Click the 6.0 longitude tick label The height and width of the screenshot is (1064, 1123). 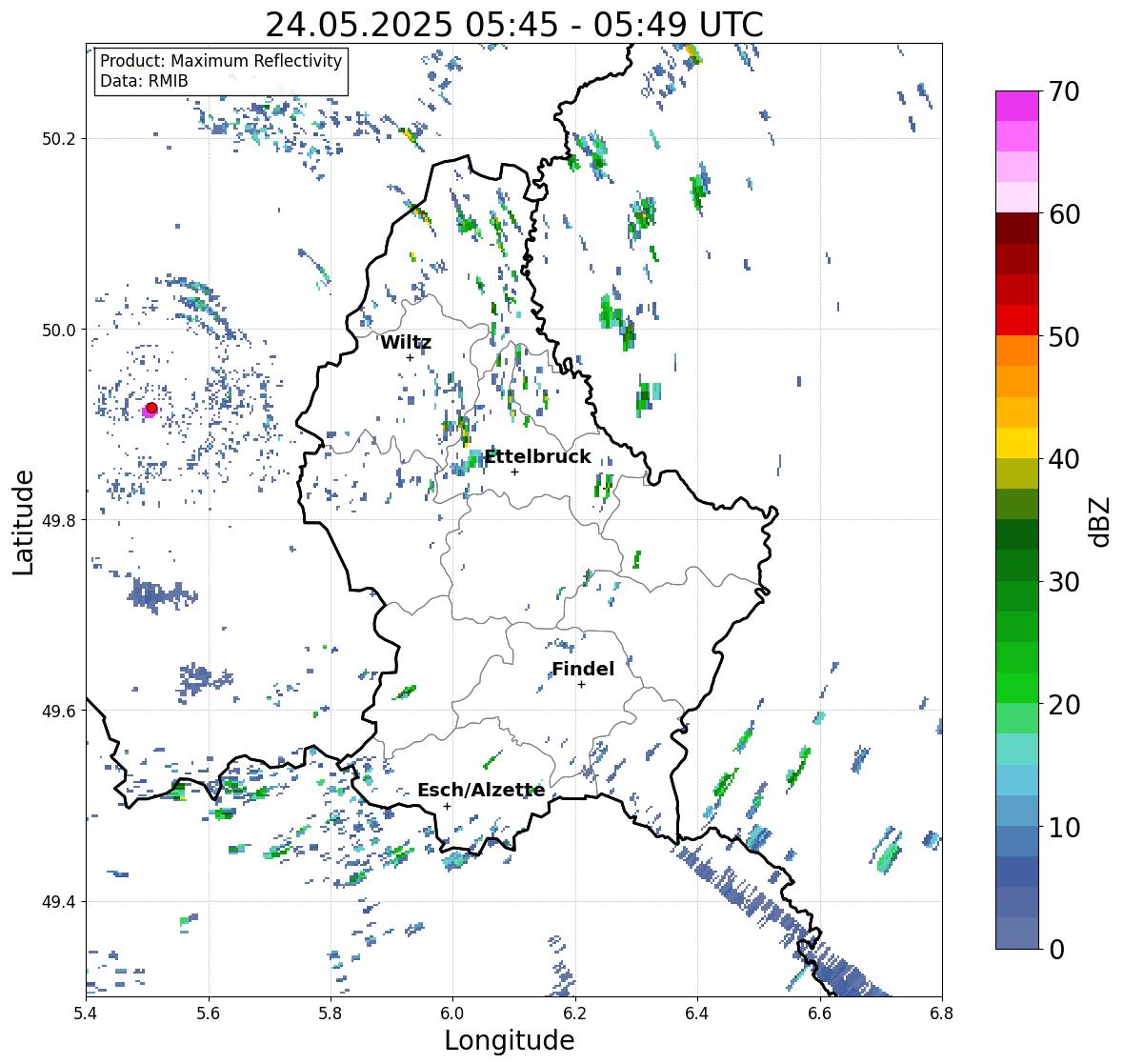[452, 1014]
